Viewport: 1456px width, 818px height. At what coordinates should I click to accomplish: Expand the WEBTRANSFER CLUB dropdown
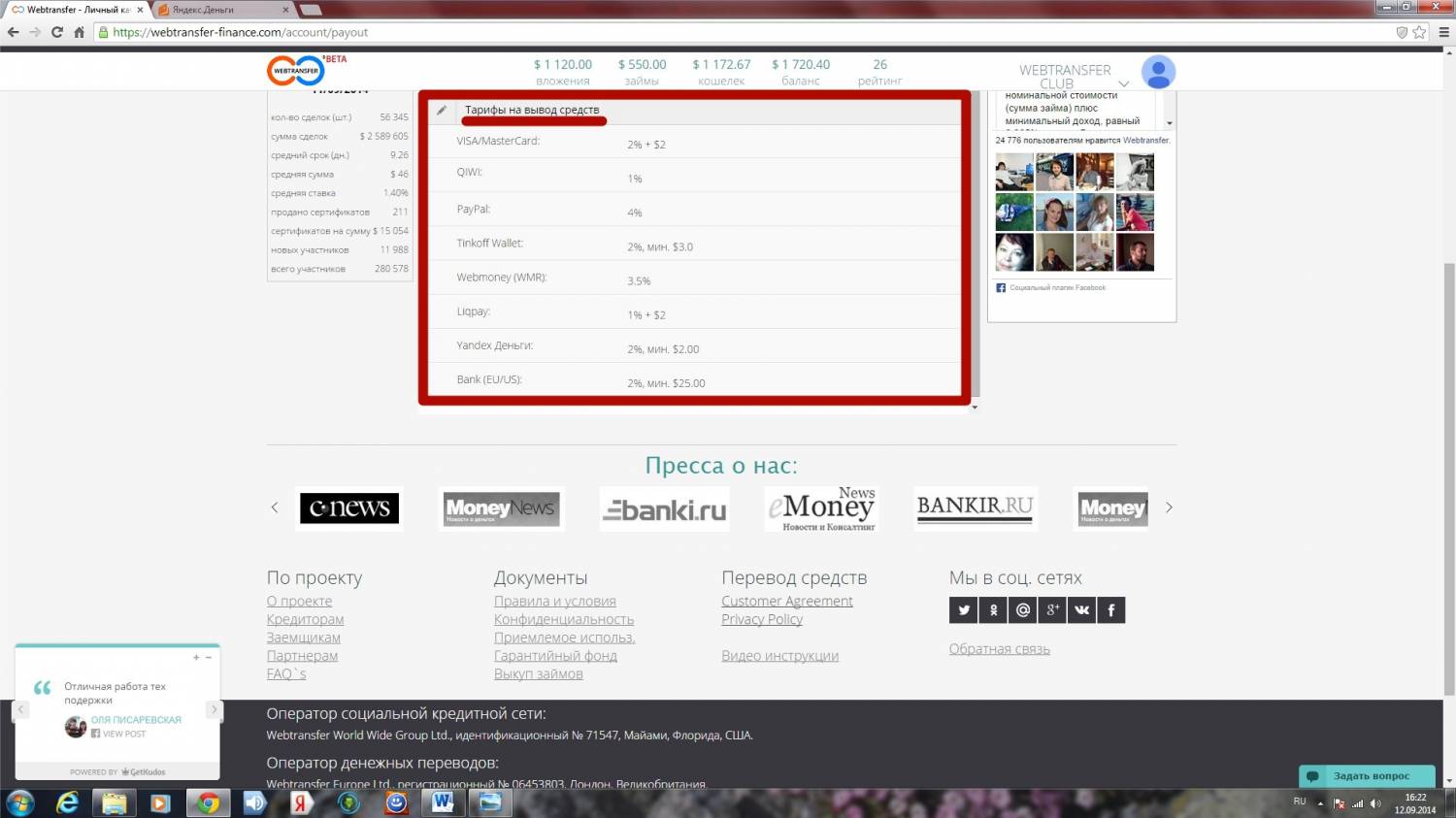tap(1124, 83)
